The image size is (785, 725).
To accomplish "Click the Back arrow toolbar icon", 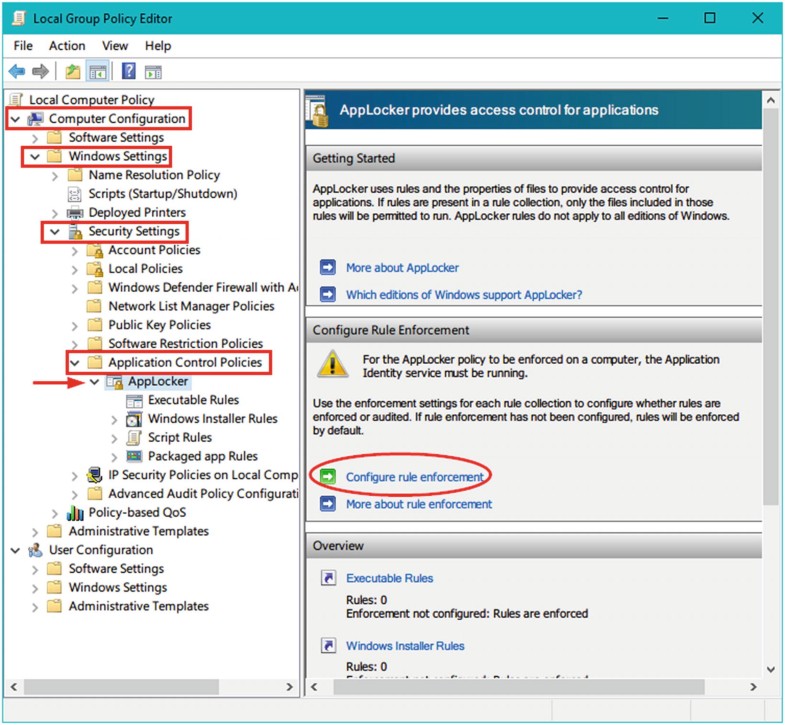I will pyautogui.click(x=17, y=72).
